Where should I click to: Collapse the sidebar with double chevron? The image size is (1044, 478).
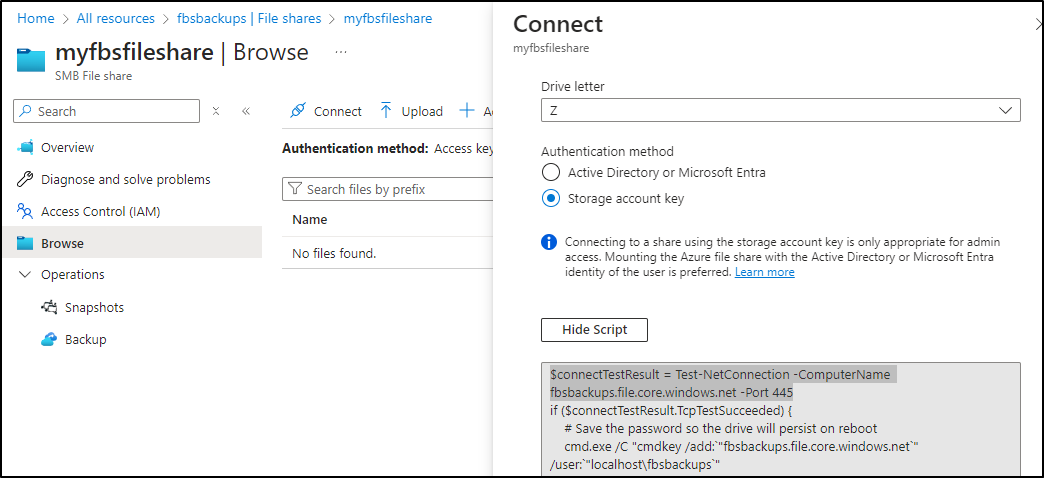[246, 111]
